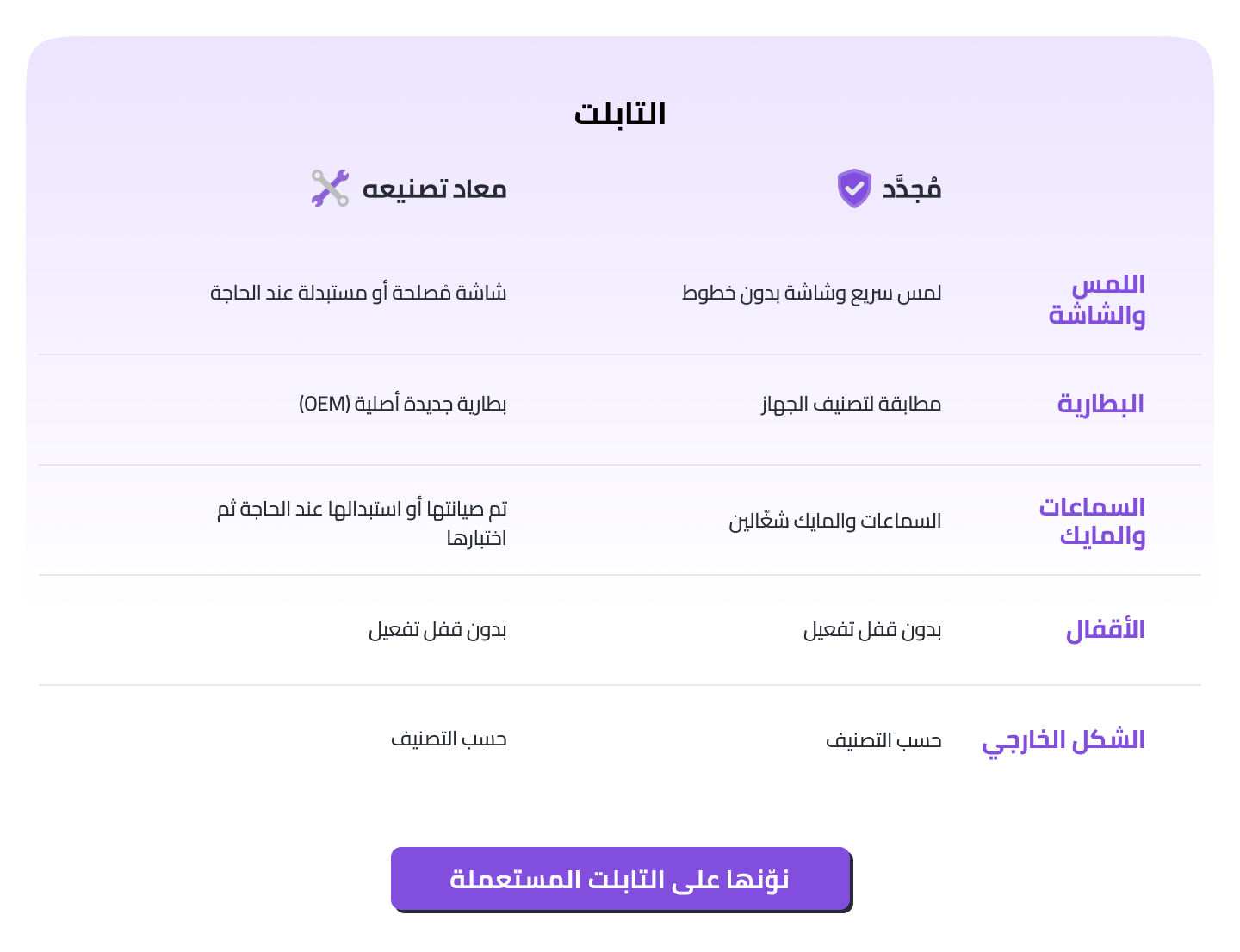Viewport: 1240px width, 952px height.
Task: Click the لمس سريع وشاشة بدون خطوط text
Action: 811,294
